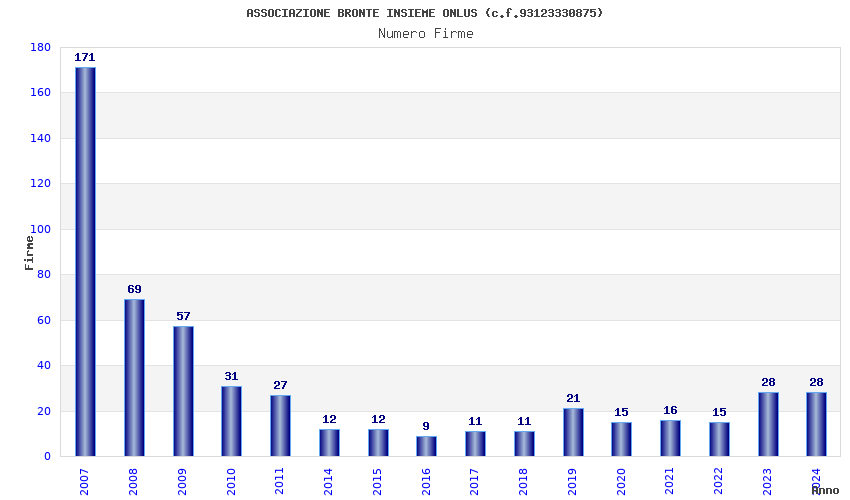The height and width of the screenshot is (500, 850).
Task: Click the y-axis tick '120'
Action: coord(41,183)
